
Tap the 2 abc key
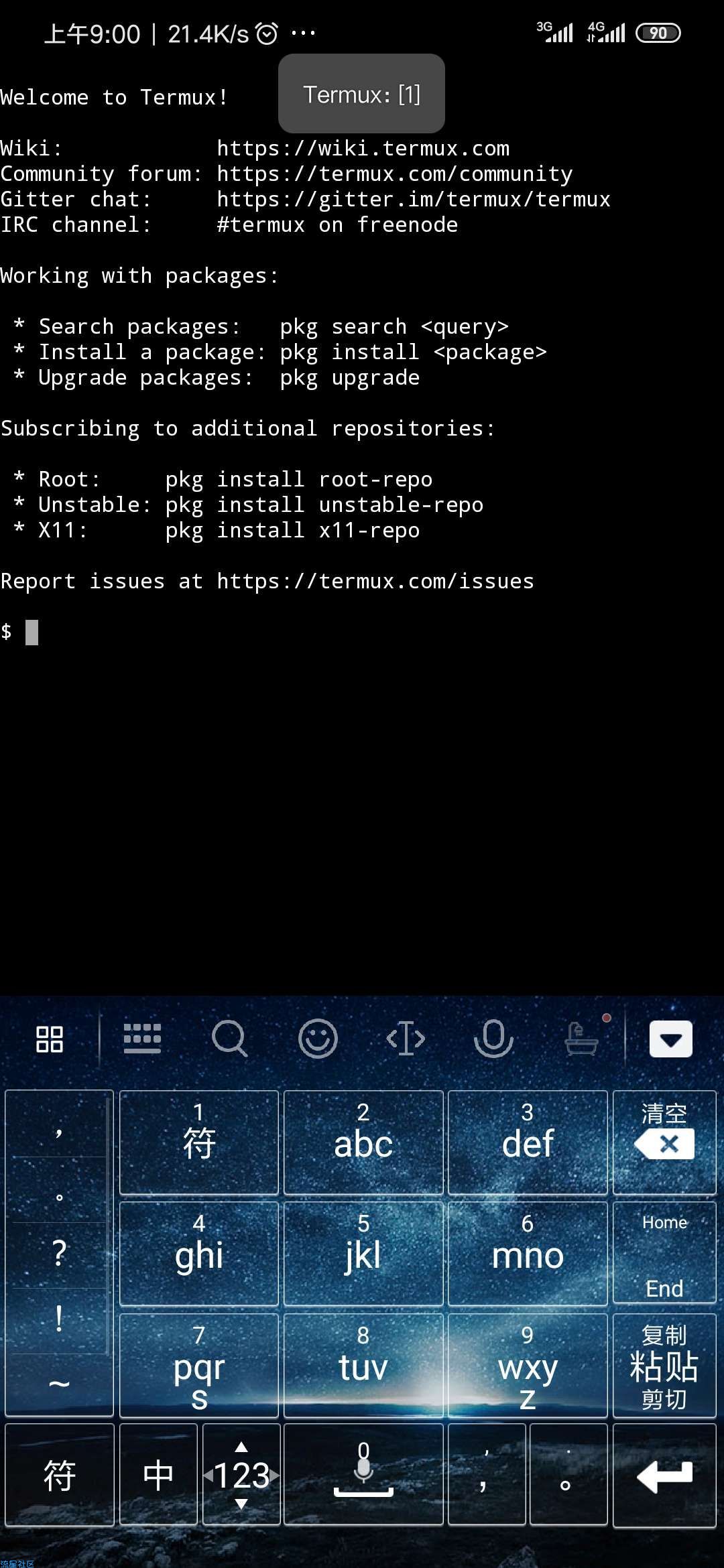click(x=363, y=1142)
